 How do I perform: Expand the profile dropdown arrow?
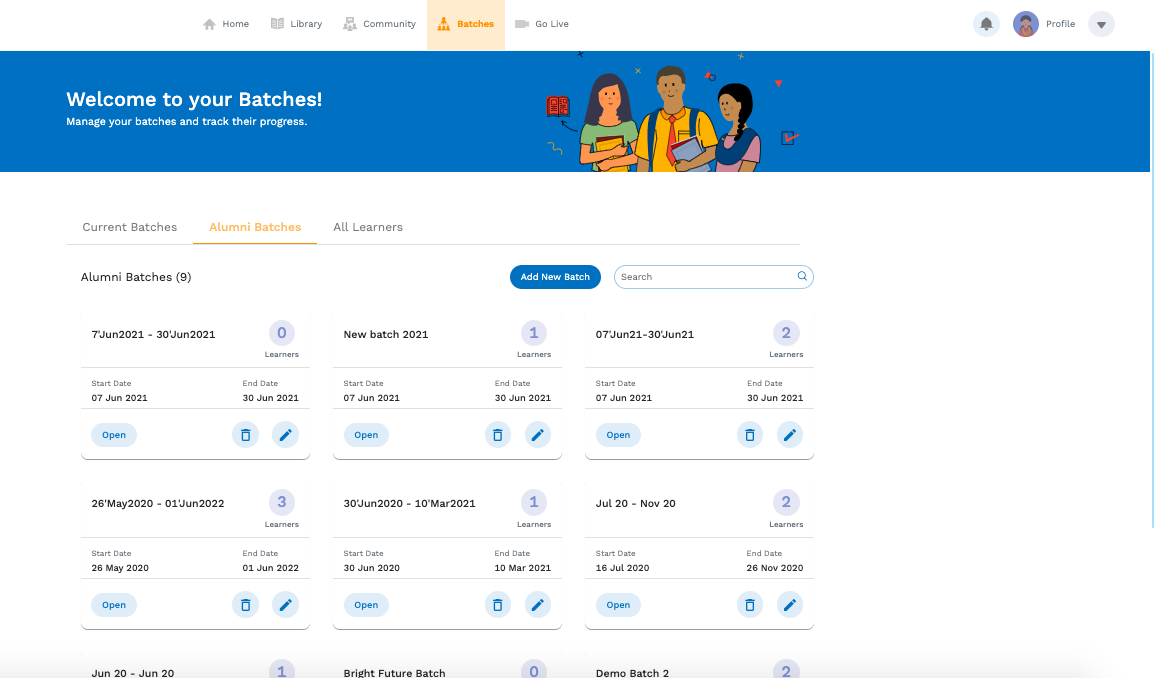click(x=1101, y=24)
